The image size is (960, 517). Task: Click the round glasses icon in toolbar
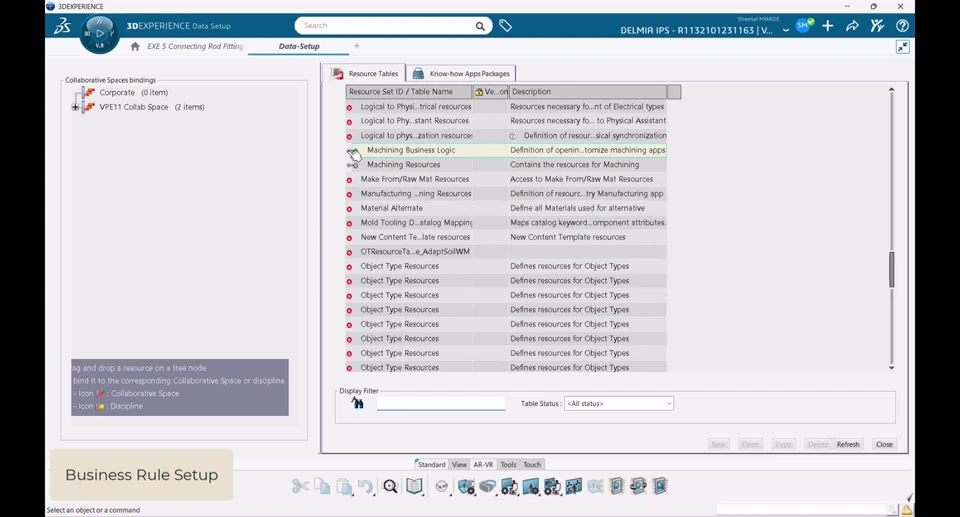point(441,486)
